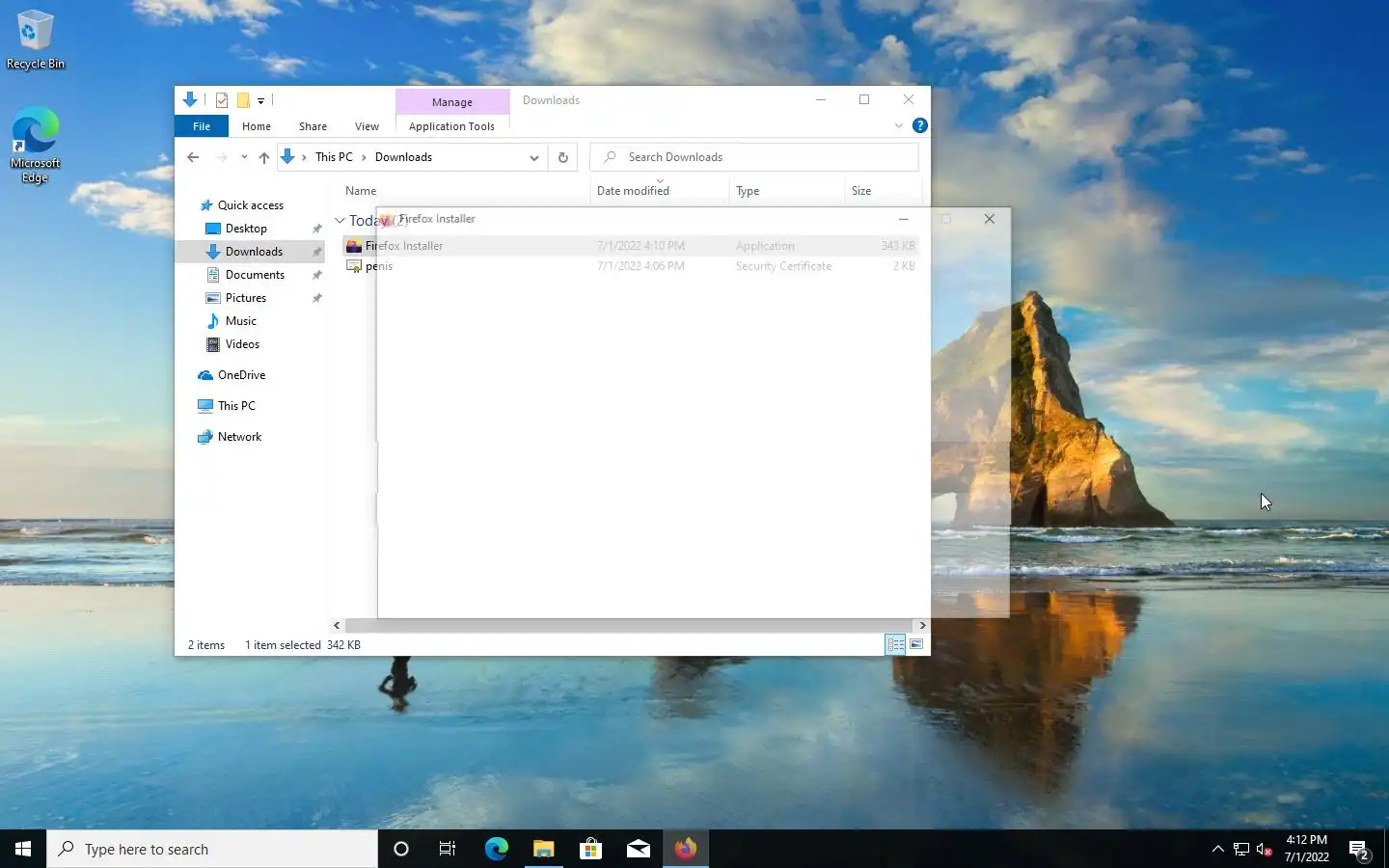Open the clock and date flyout
Image resolution: width=1389 pixels, height=868 pixels.
tap(1306, 849)
